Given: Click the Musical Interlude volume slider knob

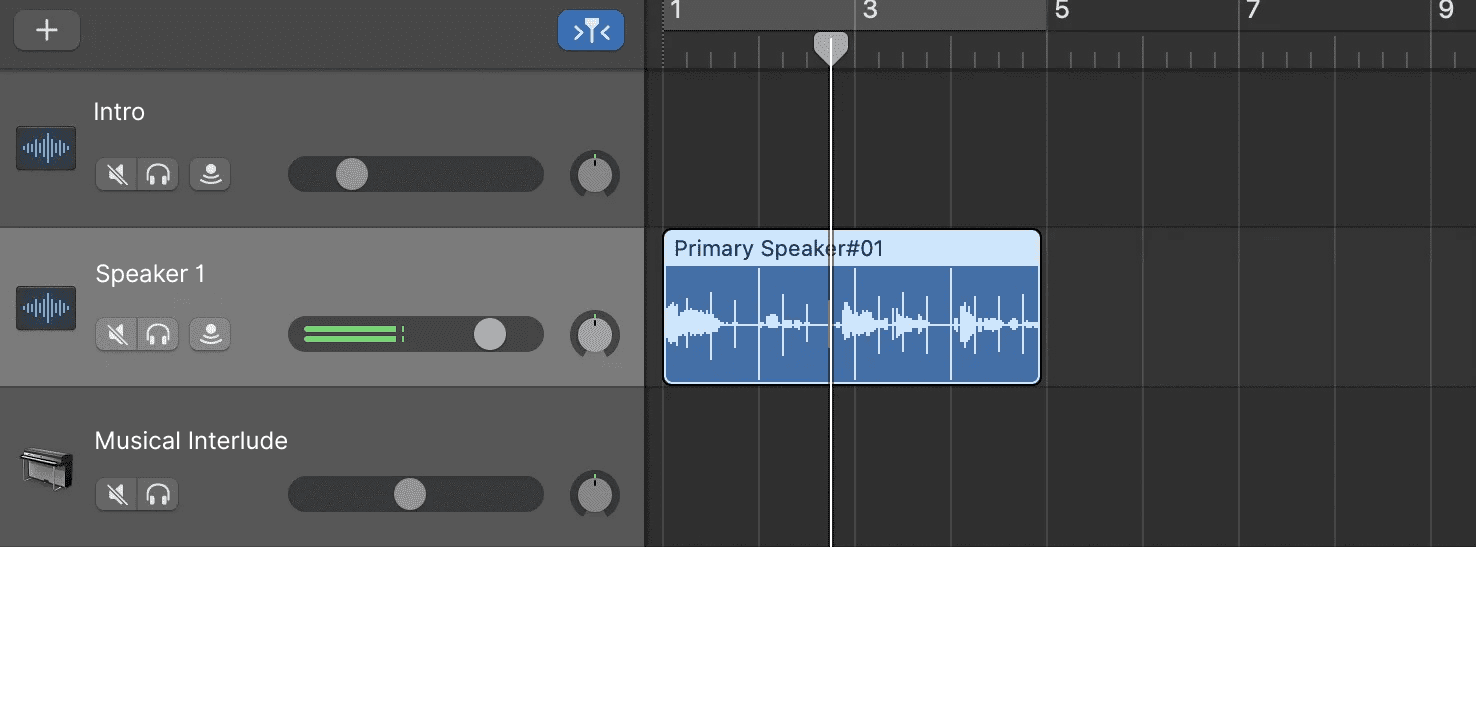Looking at the screenshot, I should [x=410, y=494].
